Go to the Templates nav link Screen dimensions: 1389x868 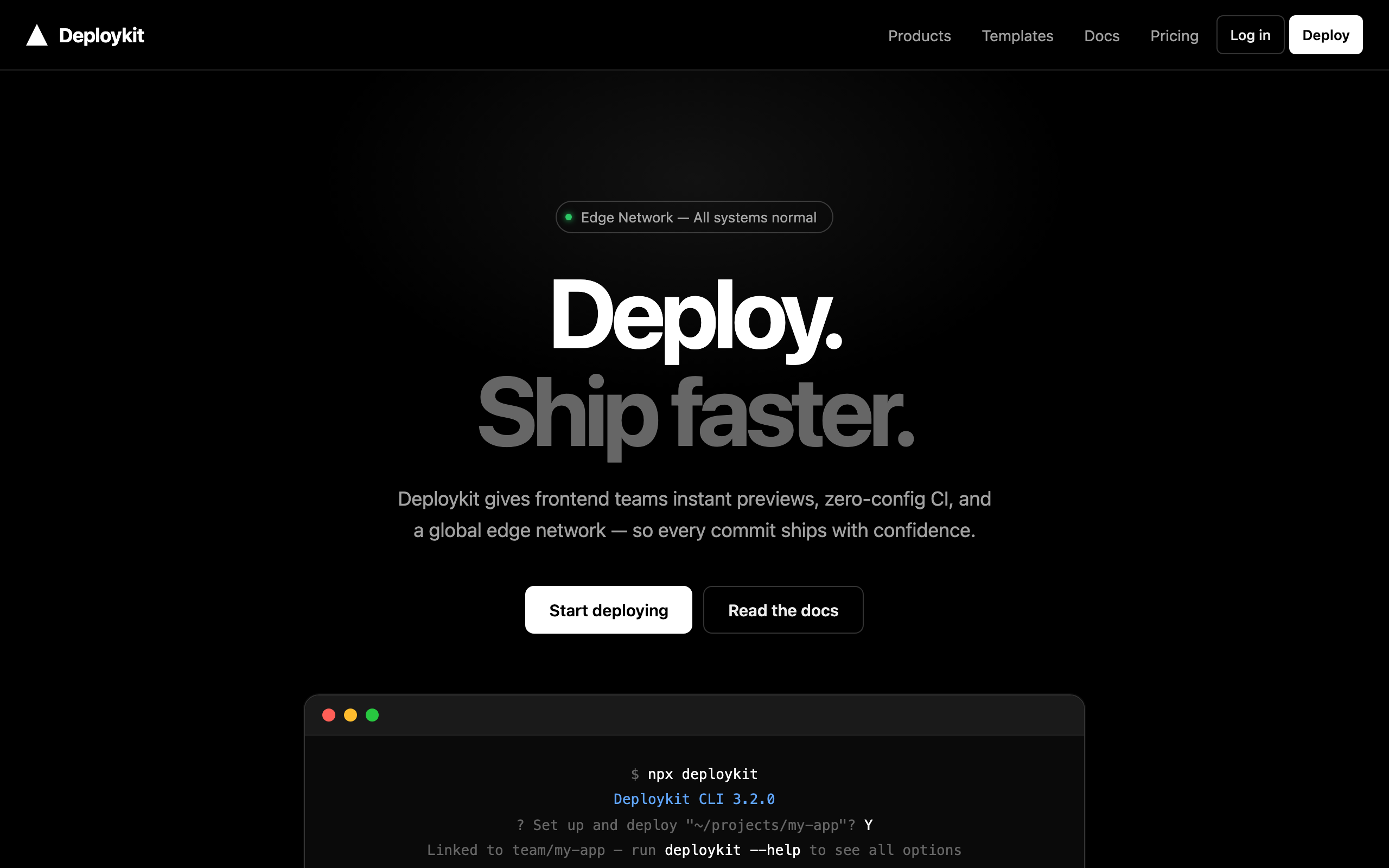coord(1017,36)
